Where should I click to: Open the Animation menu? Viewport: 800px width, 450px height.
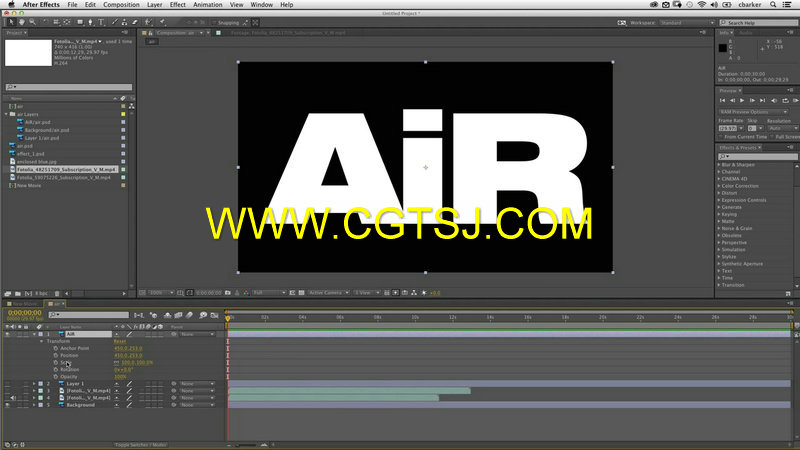208,5
